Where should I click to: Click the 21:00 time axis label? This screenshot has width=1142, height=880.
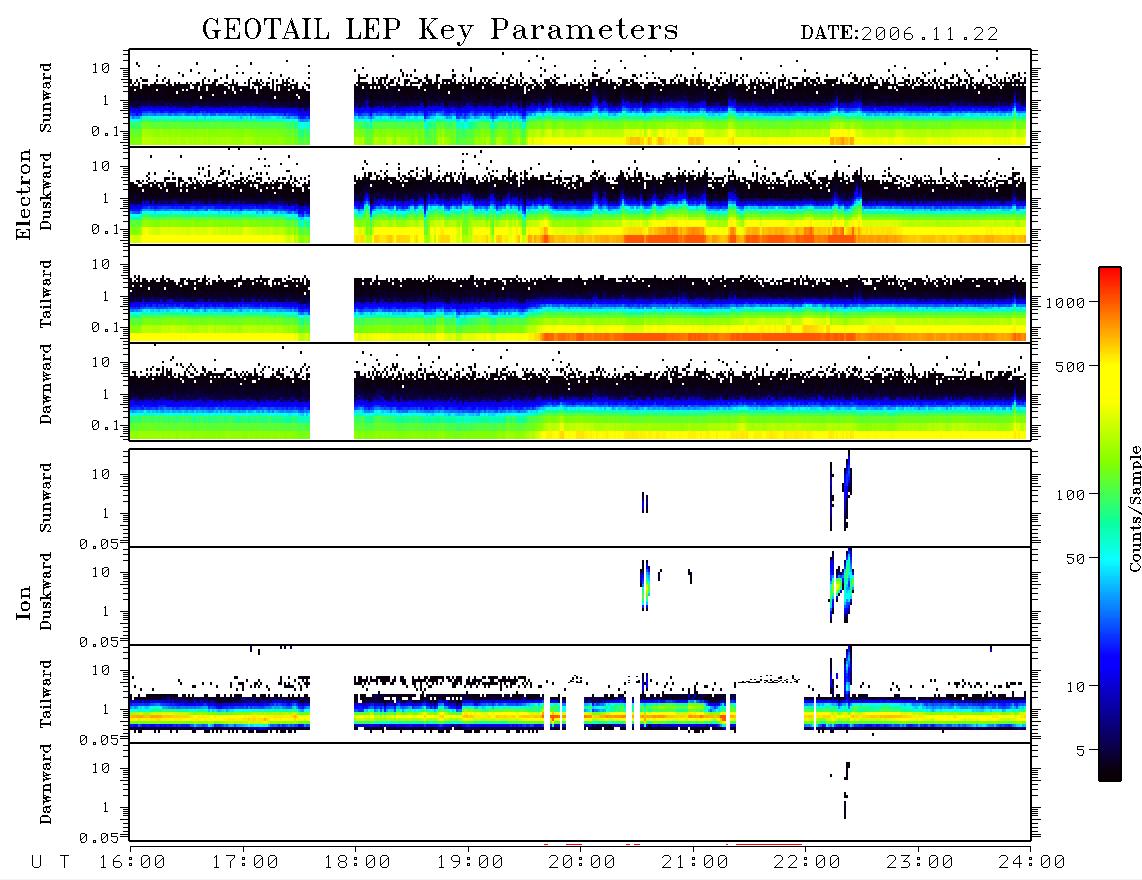click(x=695, y=863)
